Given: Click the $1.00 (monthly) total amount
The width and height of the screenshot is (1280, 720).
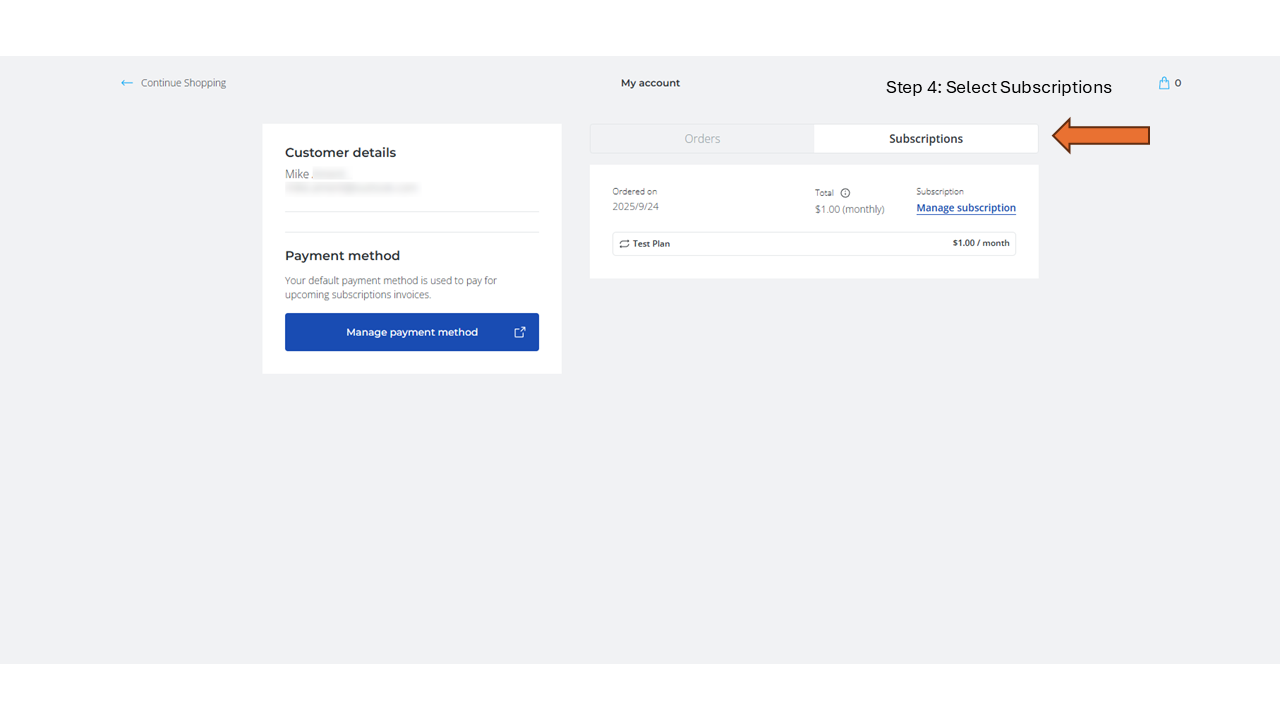Looking at the screenshot, I should pos(849,210).
